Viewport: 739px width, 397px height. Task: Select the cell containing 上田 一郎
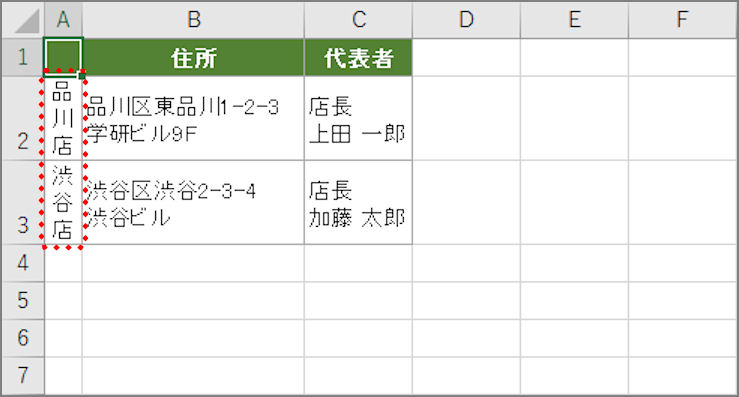(358, 118)
